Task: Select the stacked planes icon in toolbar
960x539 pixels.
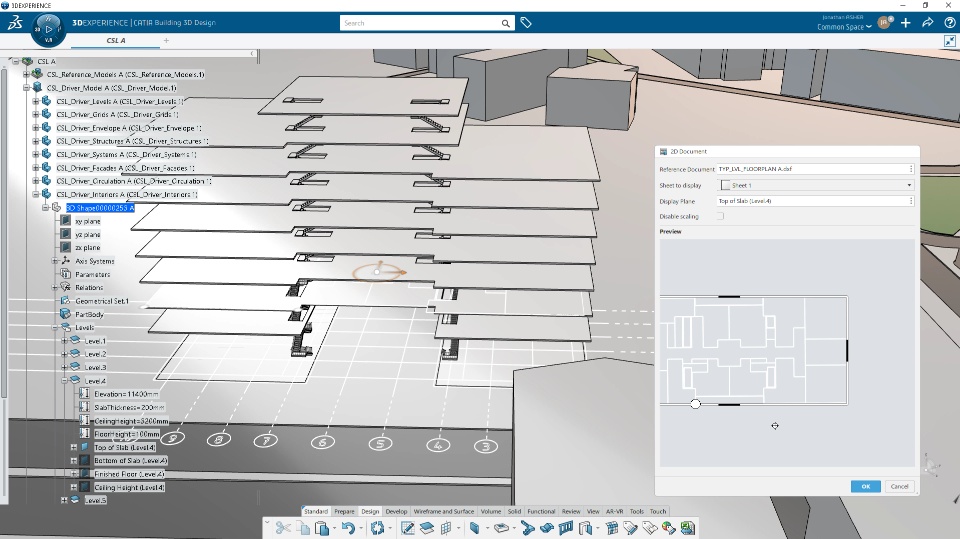Action: (427, 528)
